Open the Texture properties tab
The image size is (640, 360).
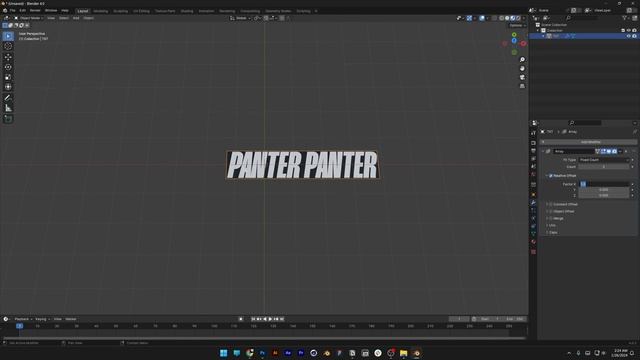pos(533,252)
